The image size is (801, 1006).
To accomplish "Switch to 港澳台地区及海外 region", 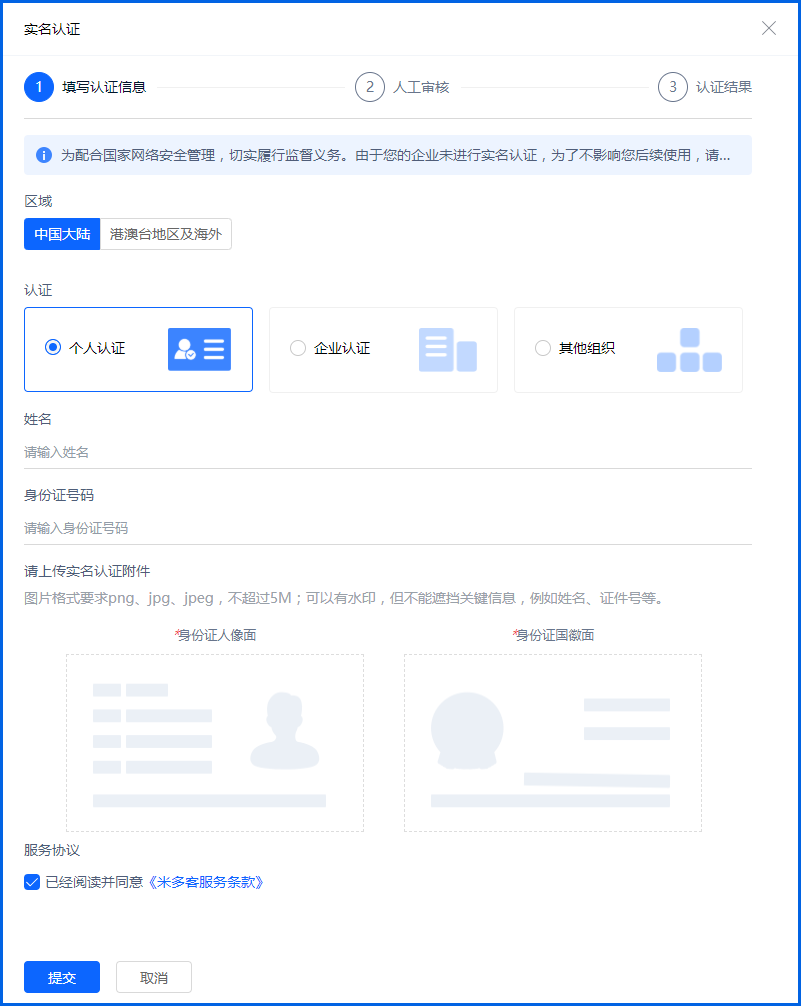I will (x=166, y=234).
